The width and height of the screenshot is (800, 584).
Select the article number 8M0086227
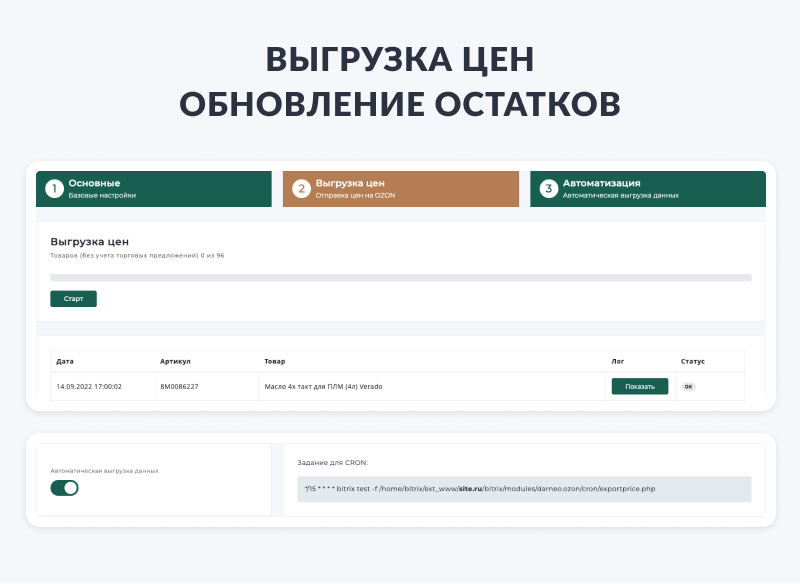coord(179,386)
